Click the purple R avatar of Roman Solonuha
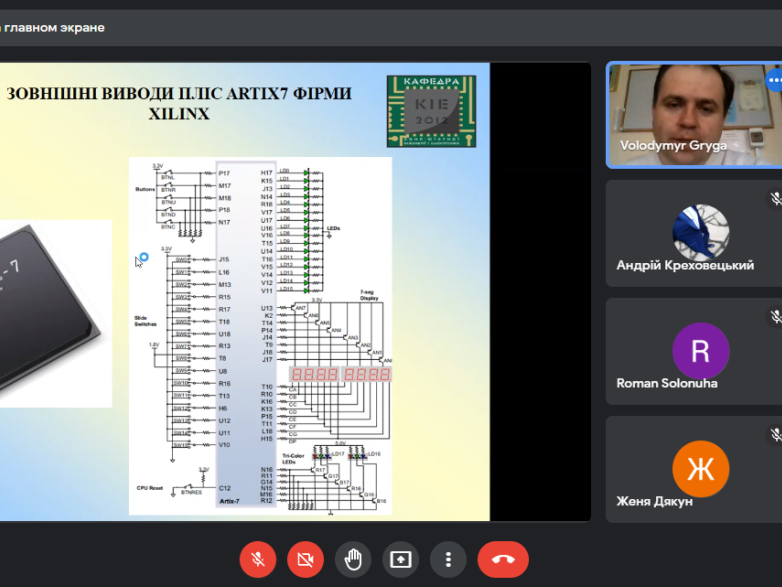Screen dimensions: 782x587 tap(700, 350)
